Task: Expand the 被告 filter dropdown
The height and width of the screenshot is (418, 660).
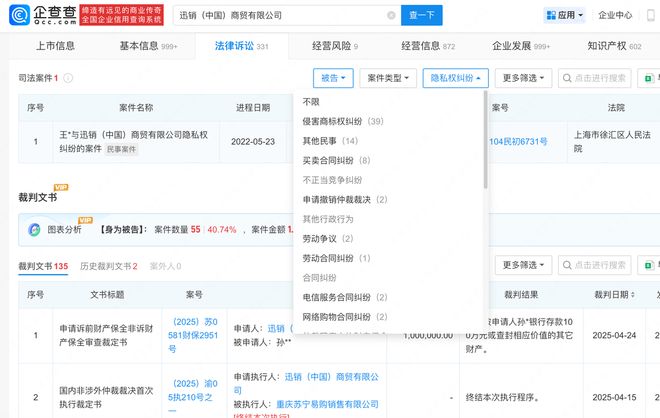Action: [x=333, y=77]
